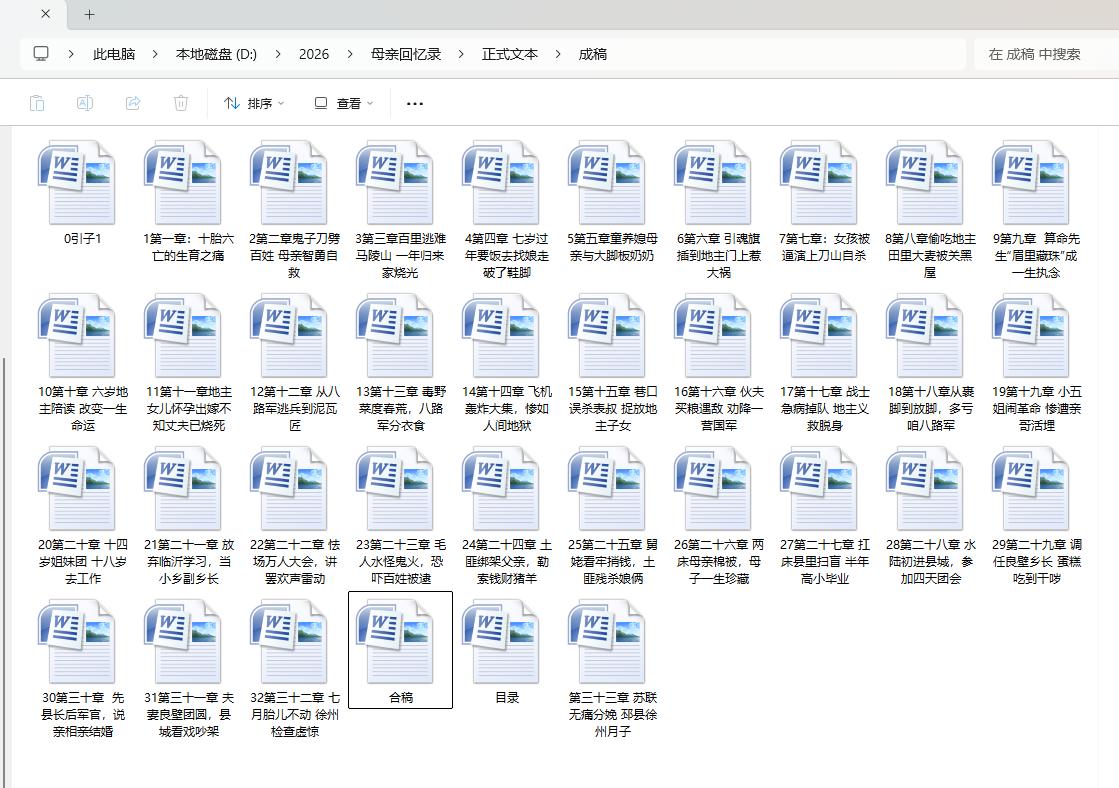Select file 24第二十四章 土匪绑架父亲
Image resolution: width=1119 pixels, height=788 pixels.
[x=507, y=515]
